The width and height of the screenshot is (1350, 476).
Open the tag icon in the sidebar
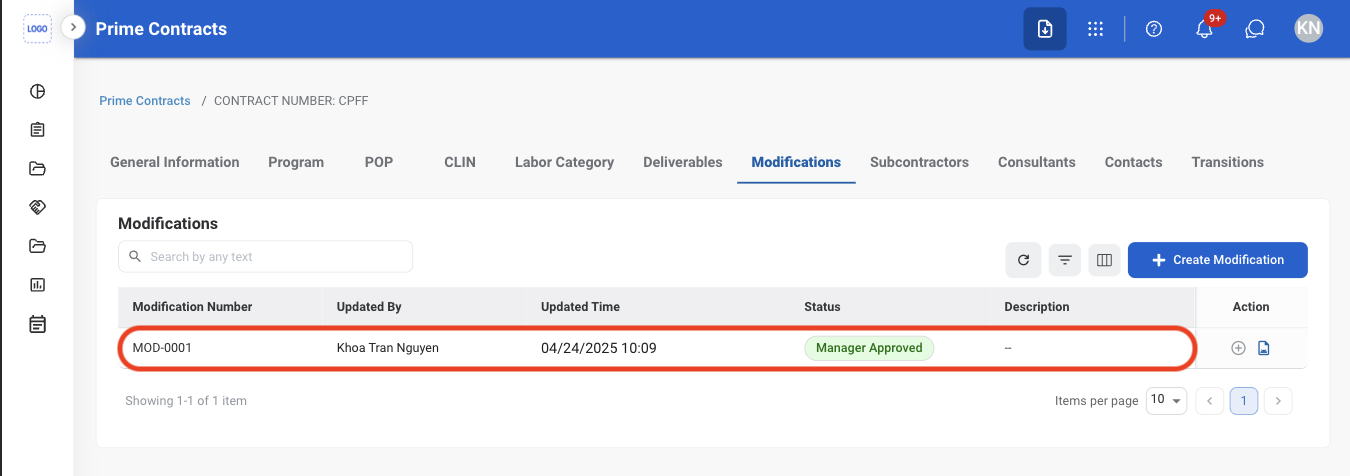[x=38, y=207]
